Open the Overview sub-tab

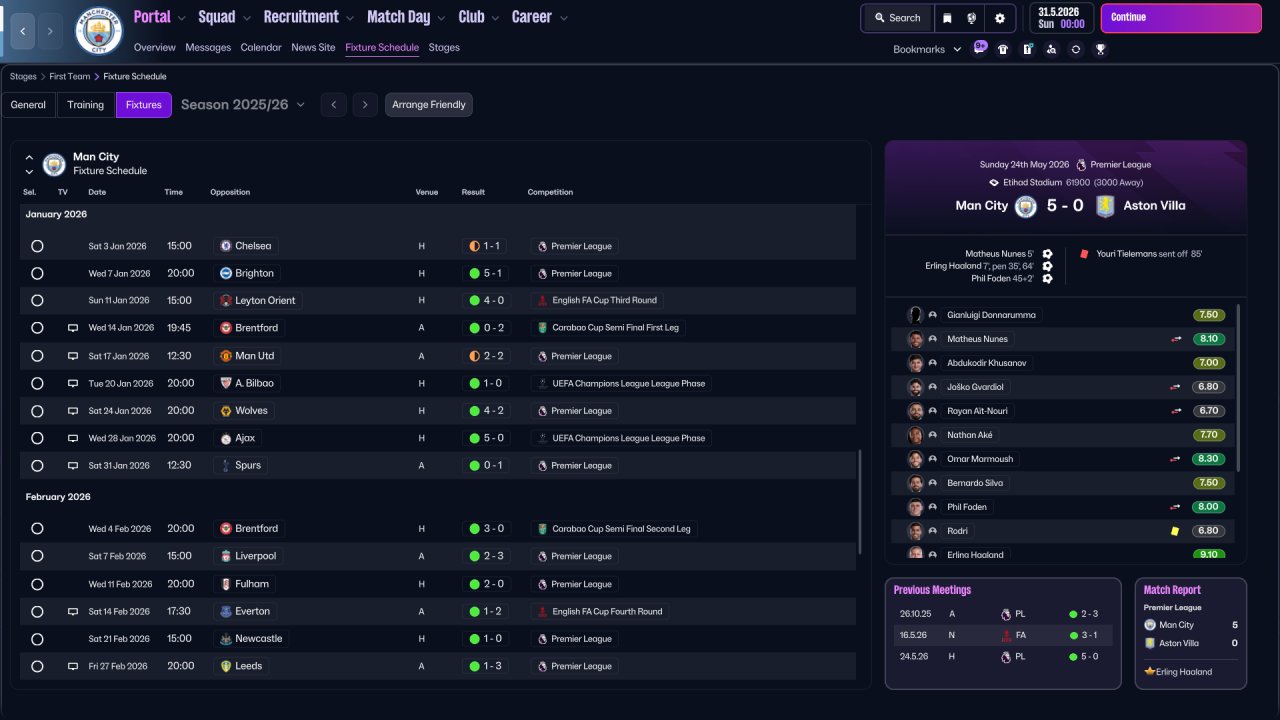(x=154, y=47)
